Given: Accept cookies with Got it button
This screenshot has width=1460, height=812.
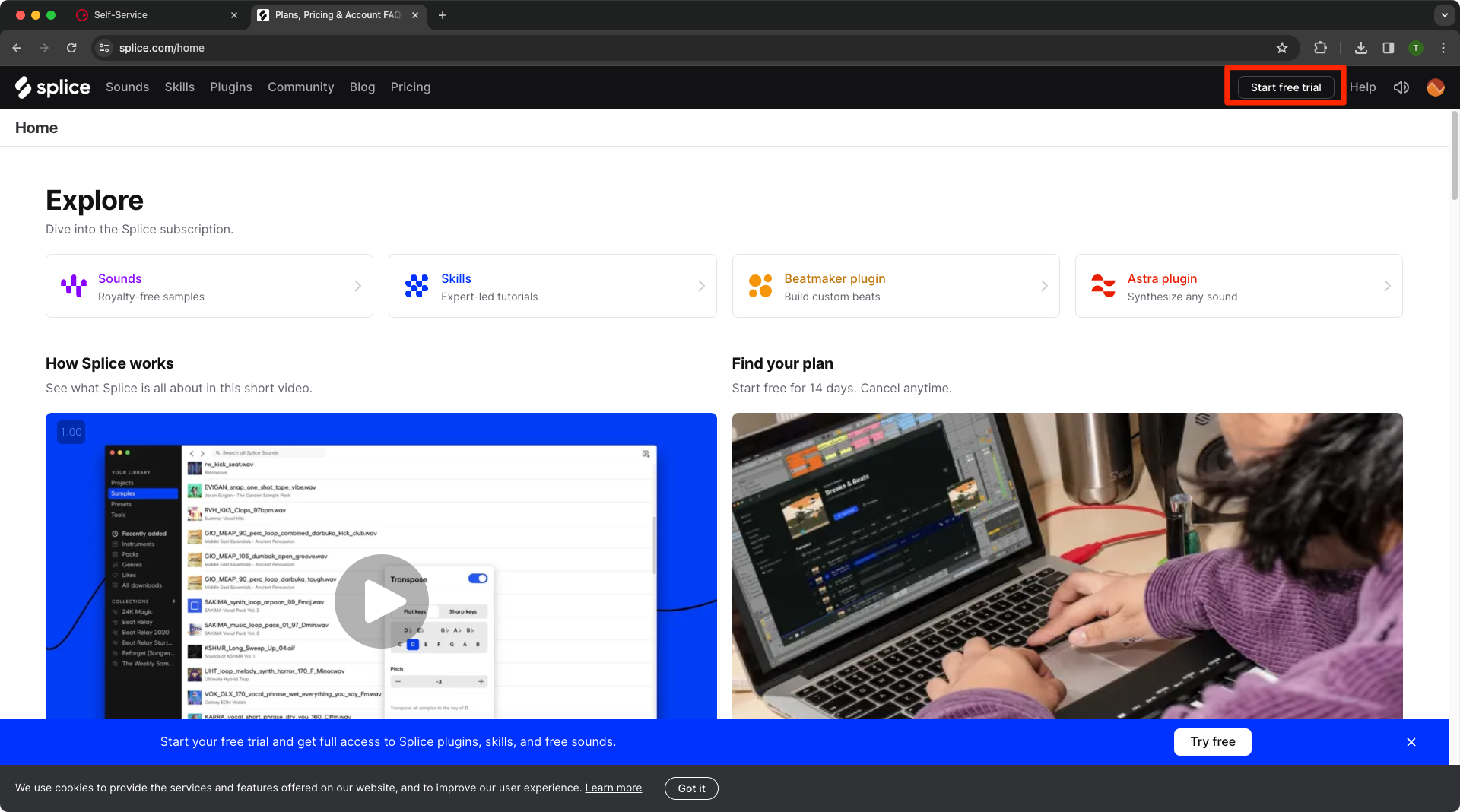Looking at the screenshot, I should click(x=691, y=788).
